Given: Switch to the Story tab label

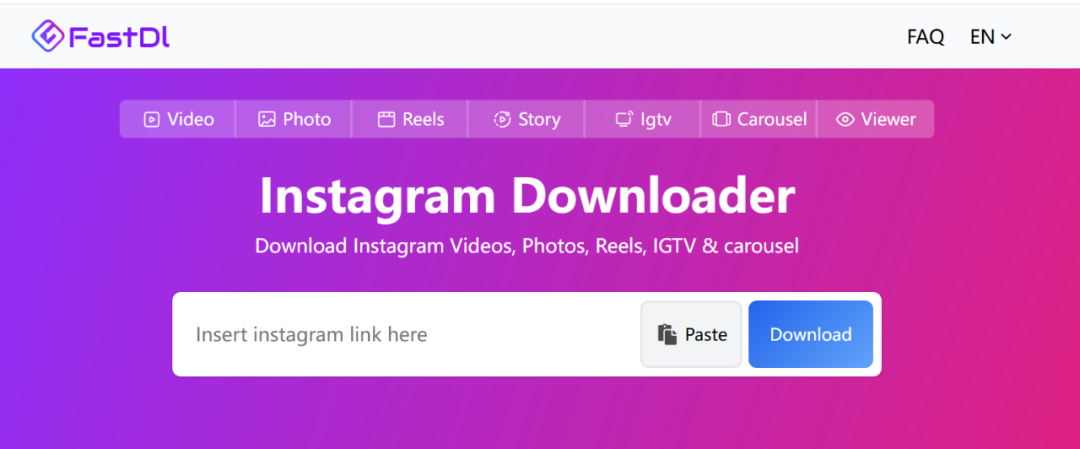Looking at the screenshot, I should point(539,120).
